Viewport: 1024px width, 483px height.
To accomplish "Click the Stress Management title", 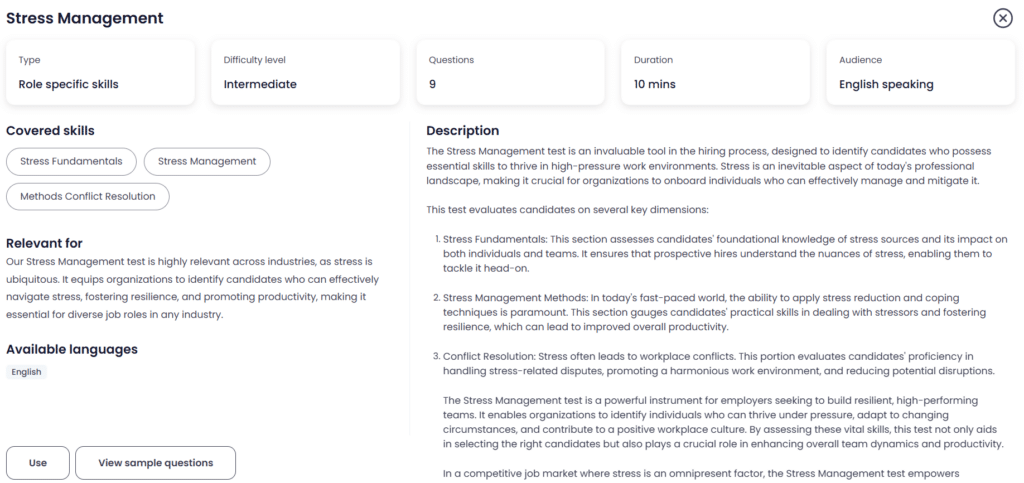I will coord(85,18).
